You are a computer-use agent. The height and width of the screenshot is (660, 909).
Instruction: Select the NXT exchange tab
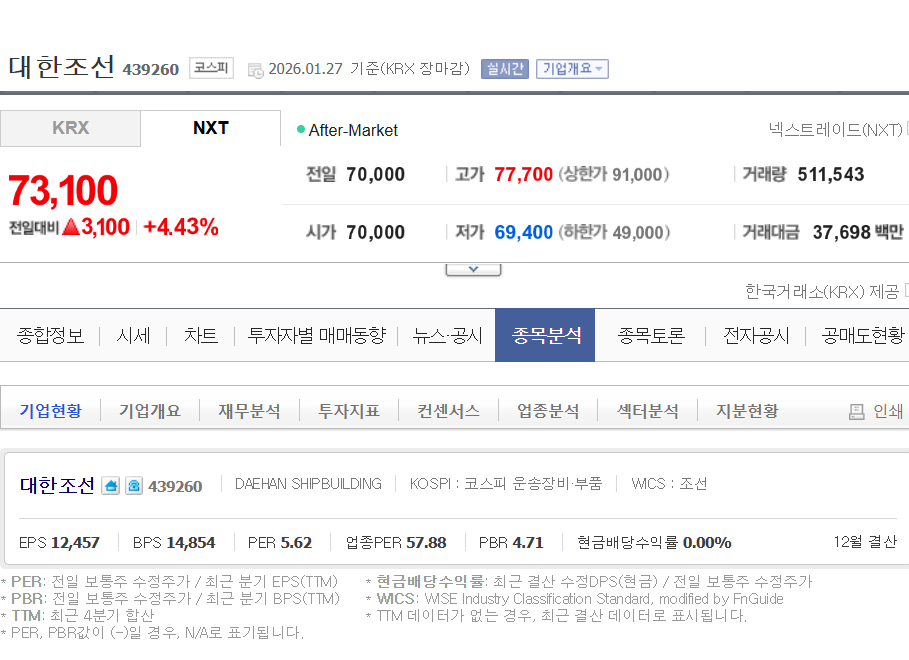[210, 128]
